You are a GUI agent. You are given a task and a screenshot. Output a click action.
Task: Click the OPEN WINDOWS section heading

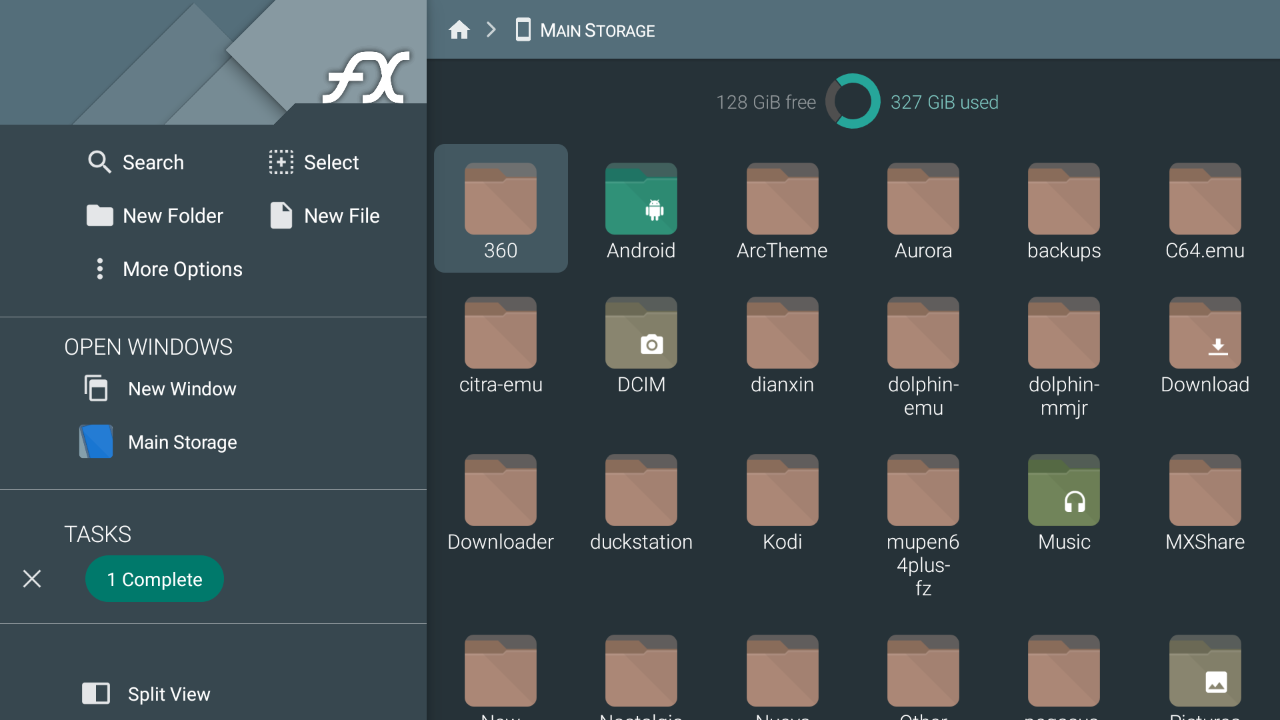click(148, 347)
